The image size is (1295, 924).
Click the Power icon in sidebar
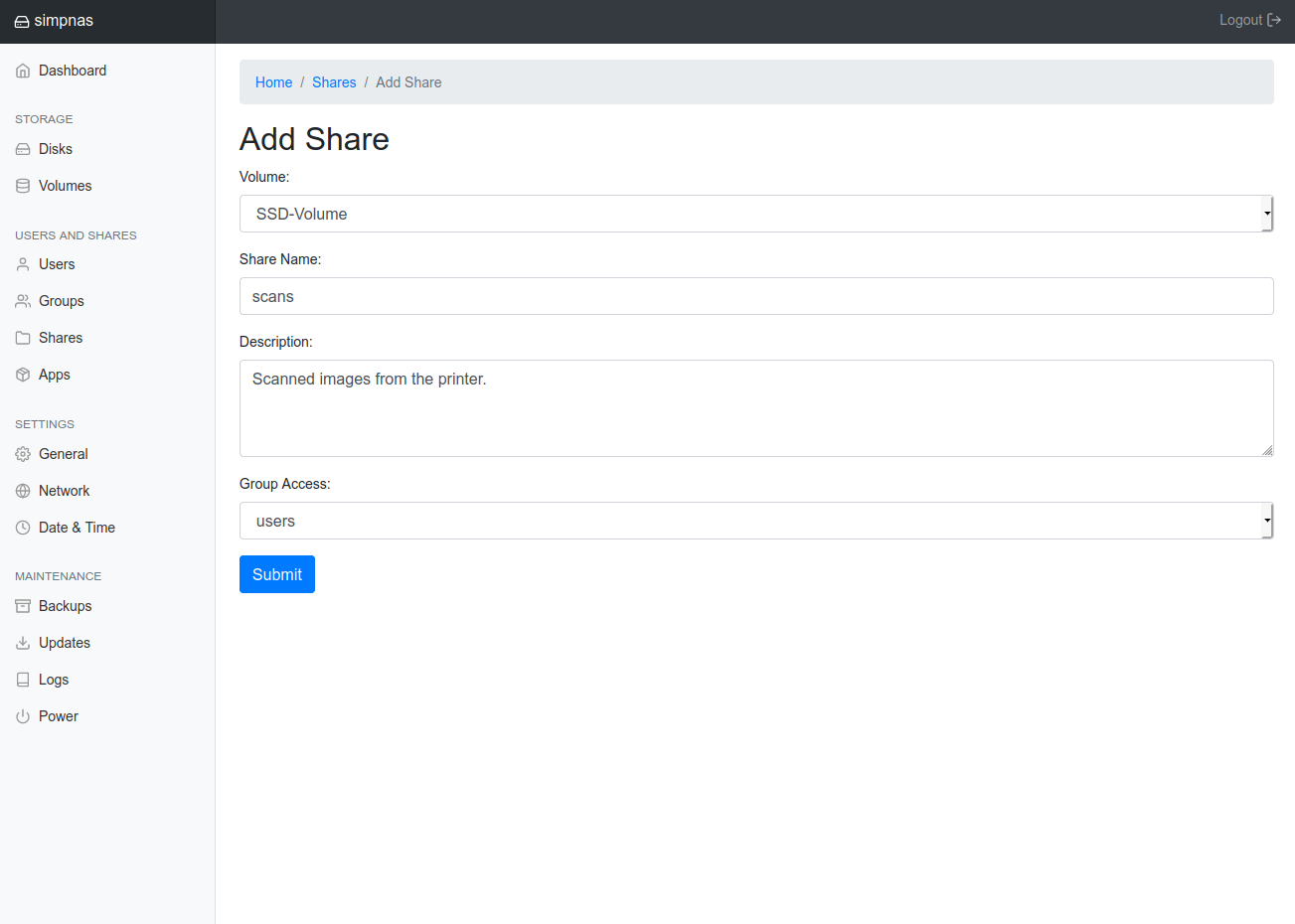pos(23,716)
